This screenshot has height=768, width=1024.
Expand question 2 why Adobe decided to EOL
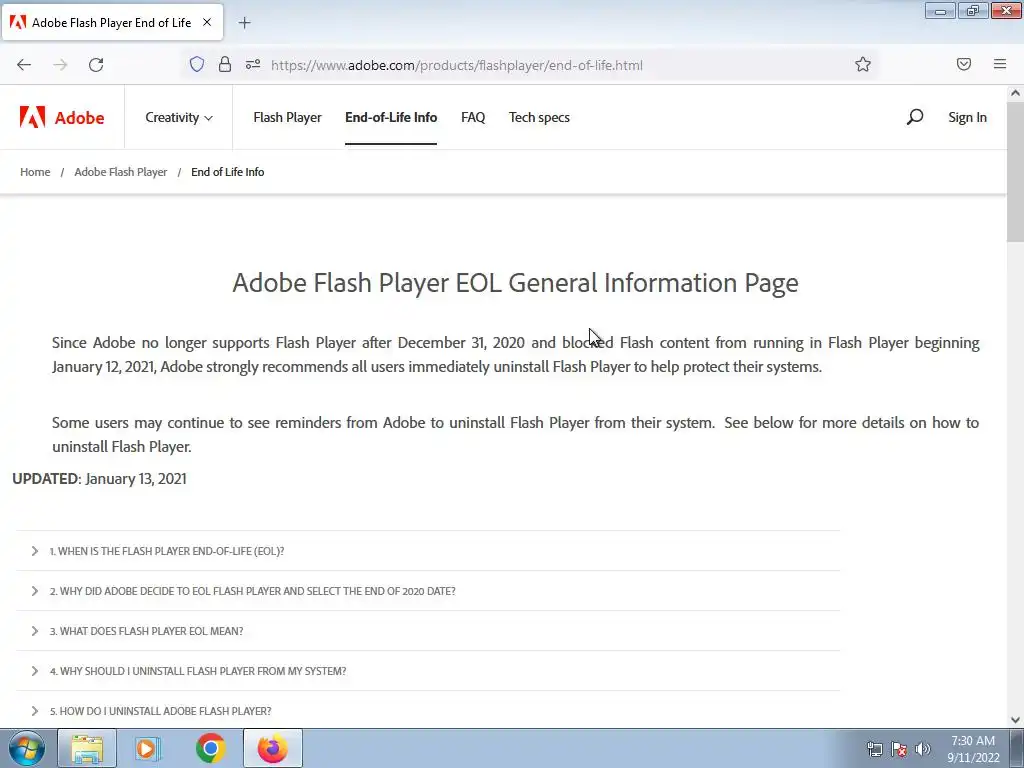[428, 591]
